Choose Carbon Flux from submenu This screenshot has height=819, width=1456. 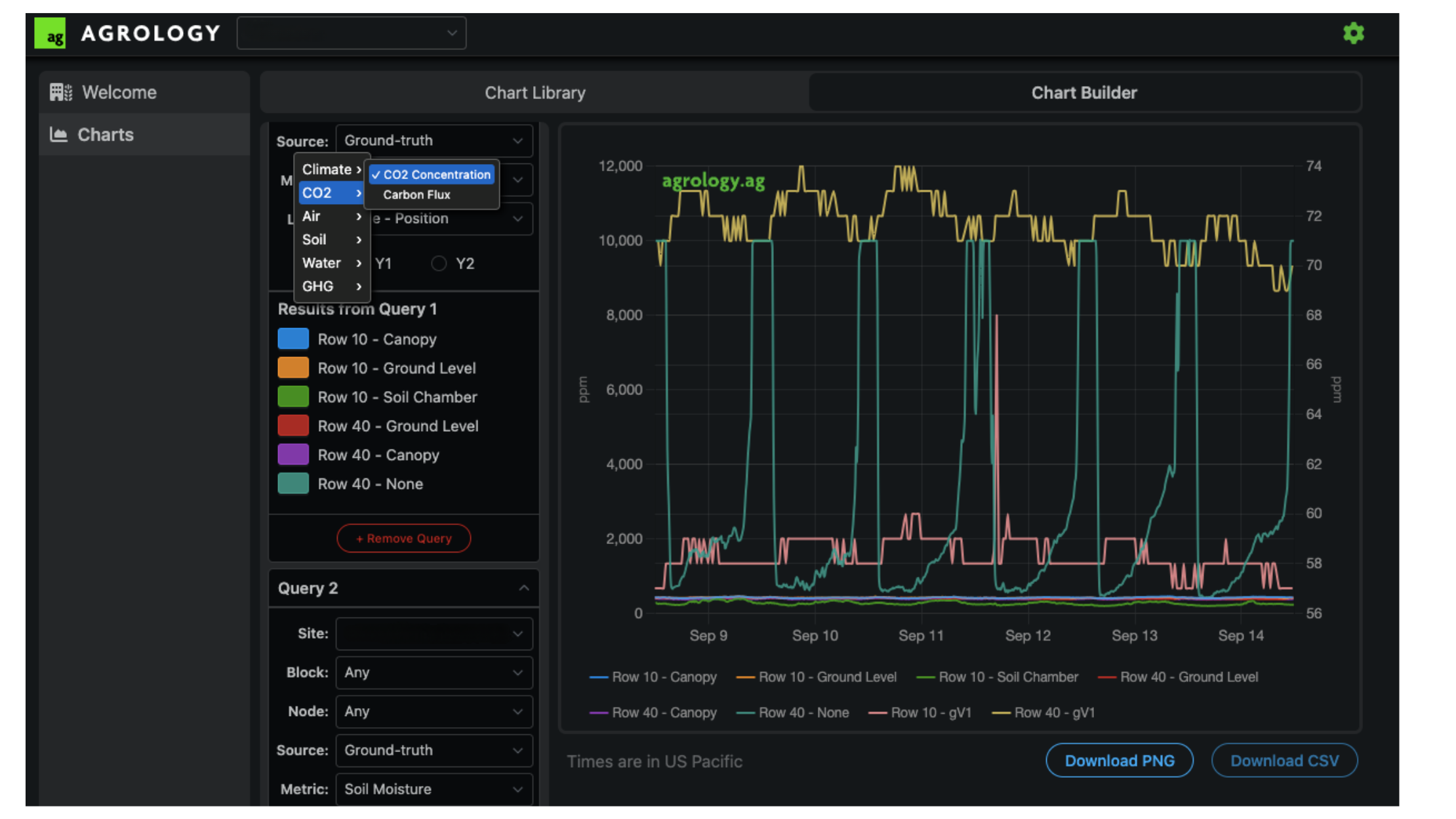(416, 195)
